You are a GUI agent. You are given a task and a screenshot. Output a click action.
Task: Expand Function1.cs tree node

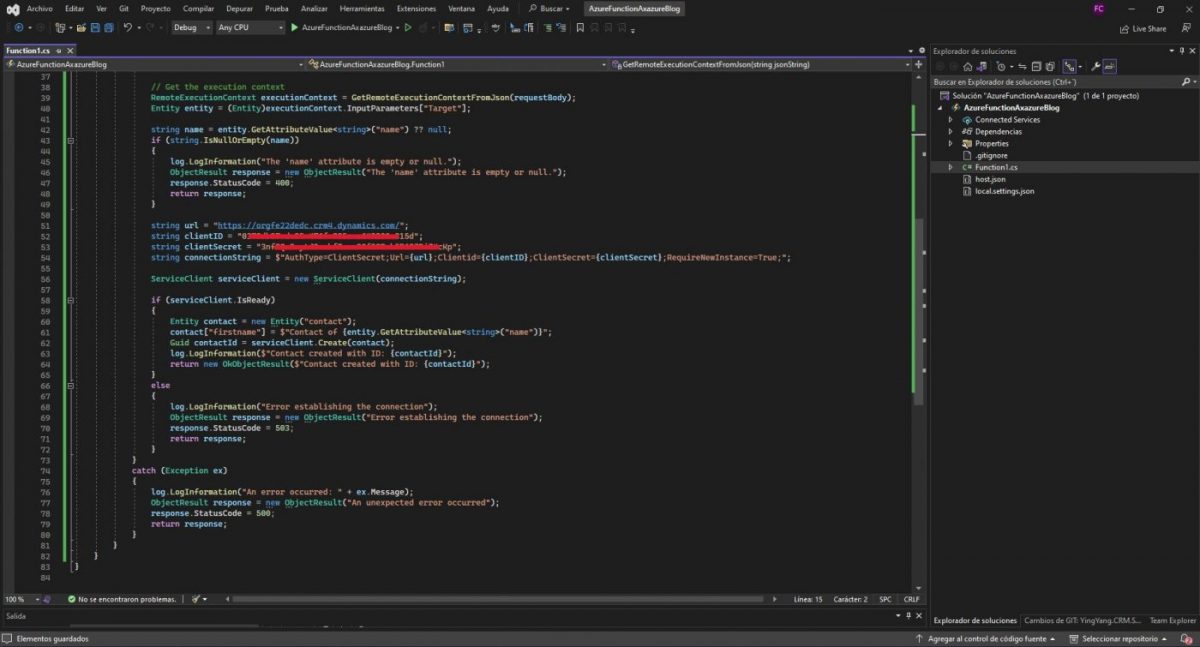pos(952,168)
